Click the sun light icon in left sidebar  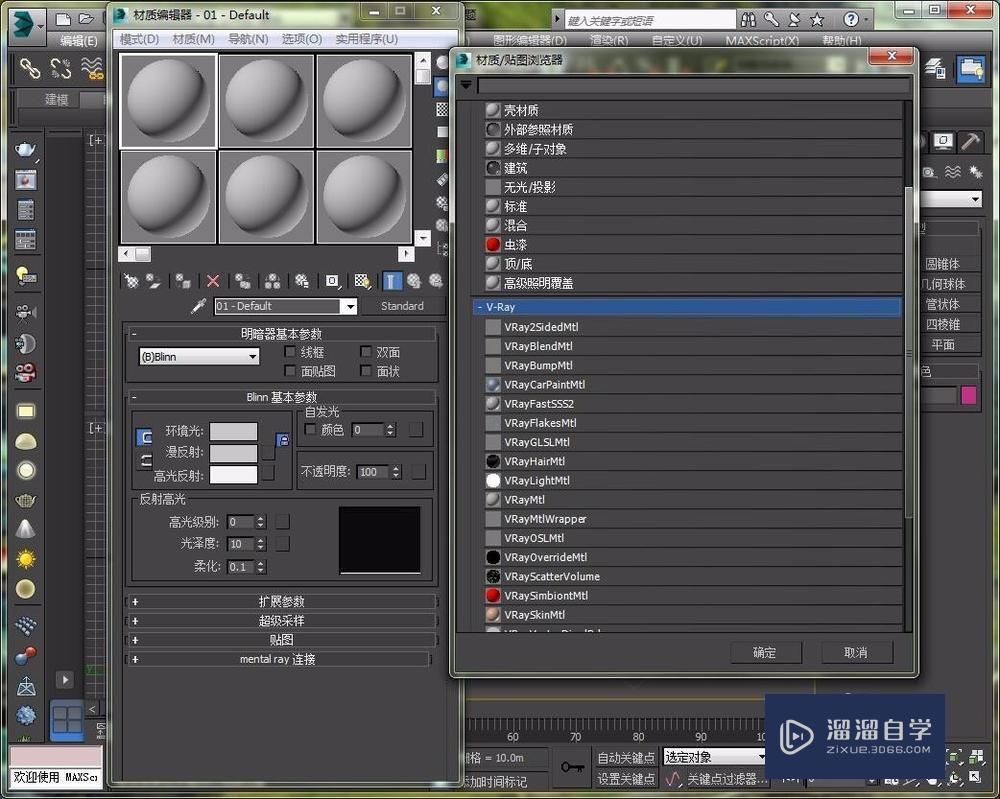tap(26, 559)
